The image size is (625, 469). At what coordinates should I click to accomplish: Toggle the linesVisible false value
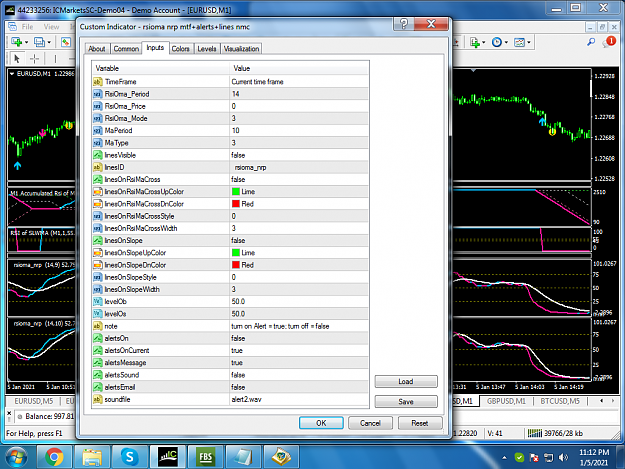pyautogui.click(x=299, y=155)
